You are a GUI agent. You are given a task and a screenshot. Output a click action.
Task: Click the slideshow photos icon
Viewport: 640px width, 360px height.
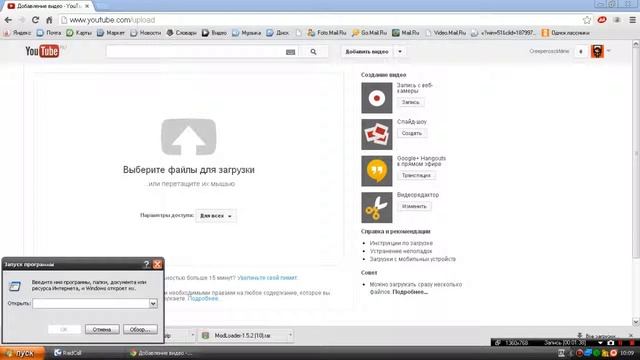(377, 134)
